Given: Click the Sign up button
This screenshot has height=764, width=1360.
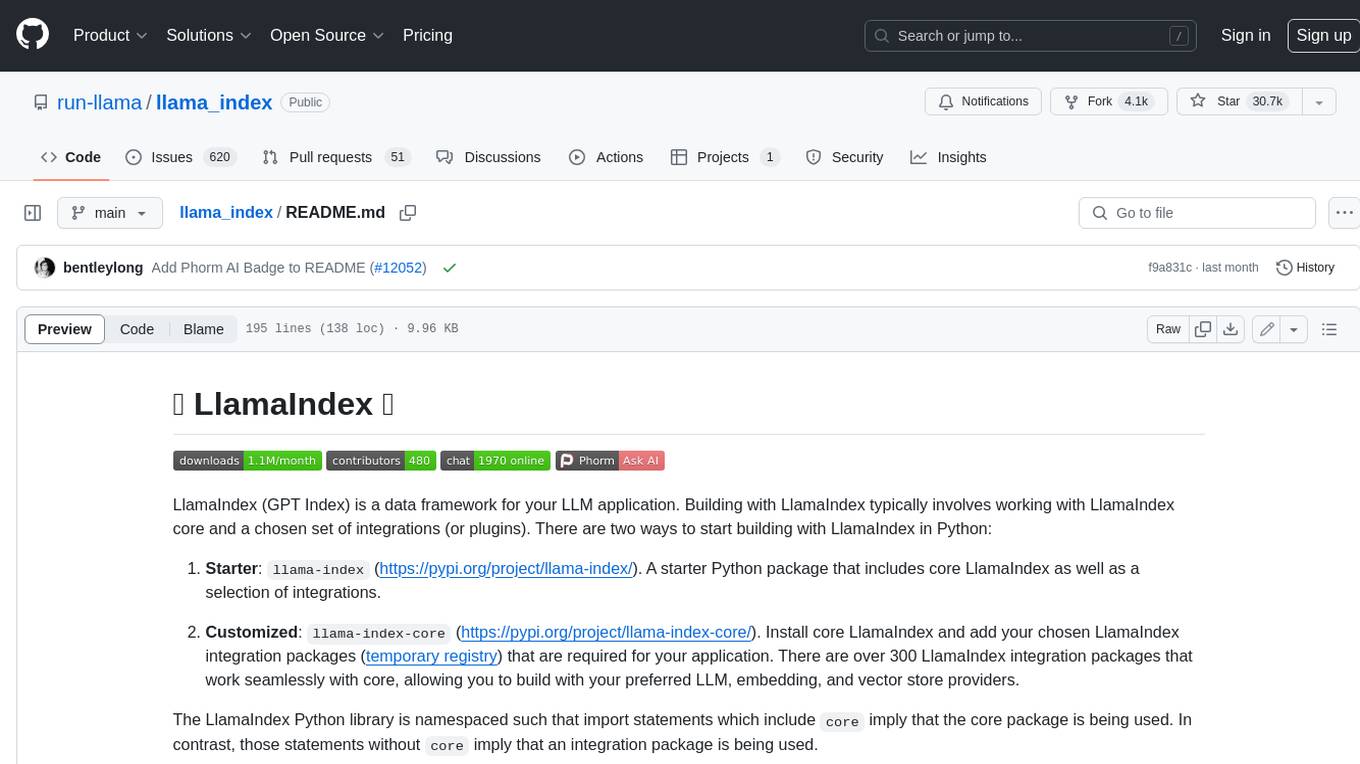Looking at the screenshot, I should point(1323,35).
